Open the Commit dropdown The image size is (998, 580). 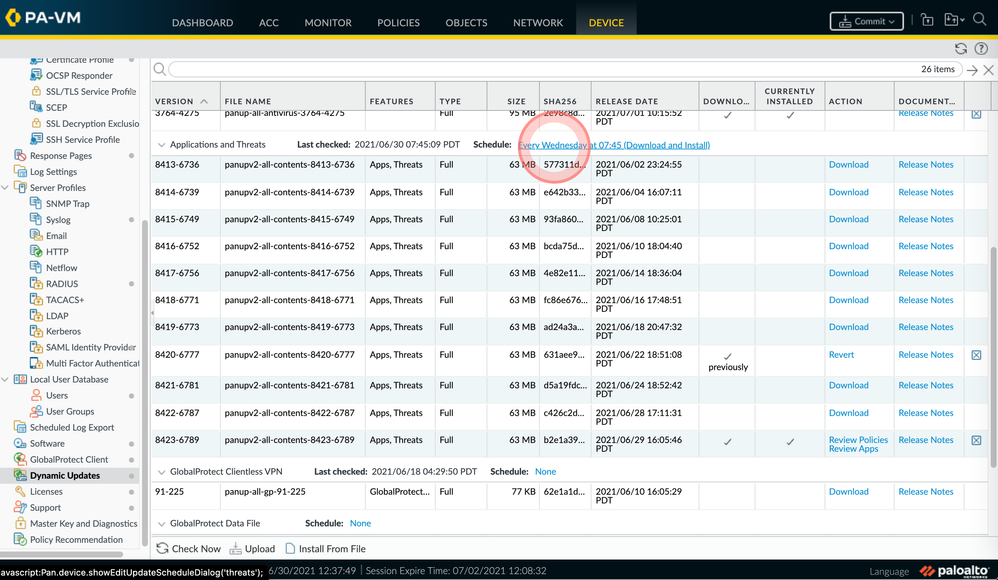click(867, 21)
